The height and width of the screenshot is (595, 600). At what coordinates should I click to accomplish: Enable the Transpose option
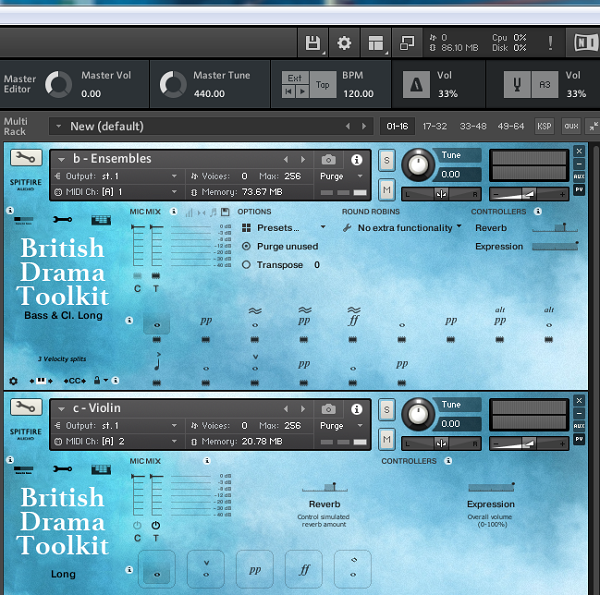tap(246, 264)
